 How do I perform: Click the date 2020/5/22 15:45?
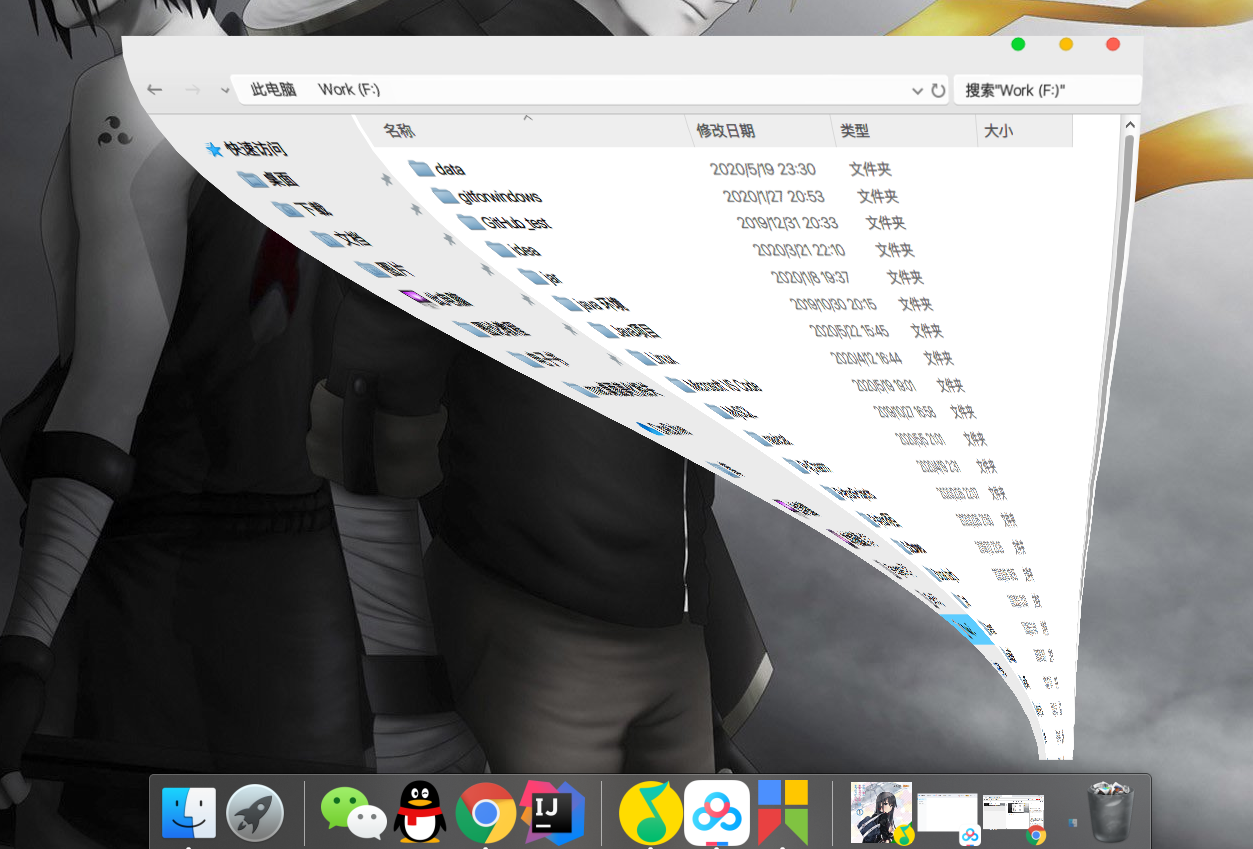pos(849,331)
